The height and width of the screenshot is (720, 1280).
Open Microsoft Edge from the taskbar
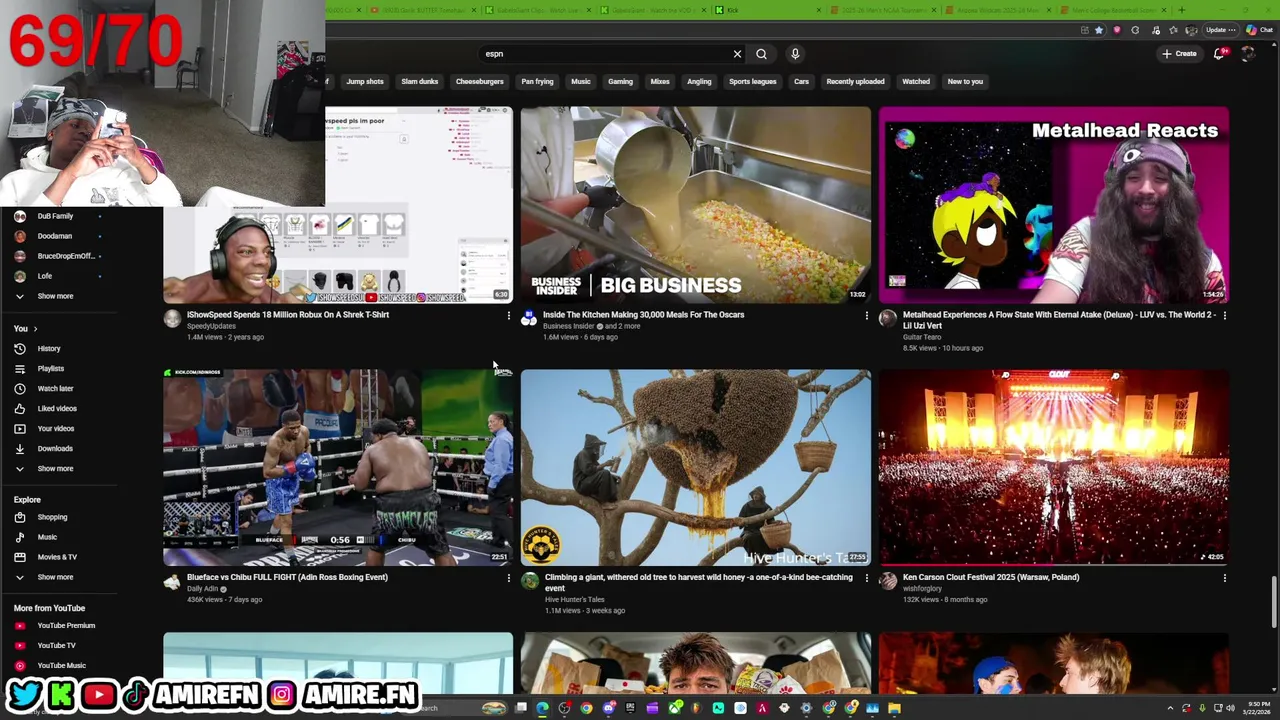click(x=543, y=708)
